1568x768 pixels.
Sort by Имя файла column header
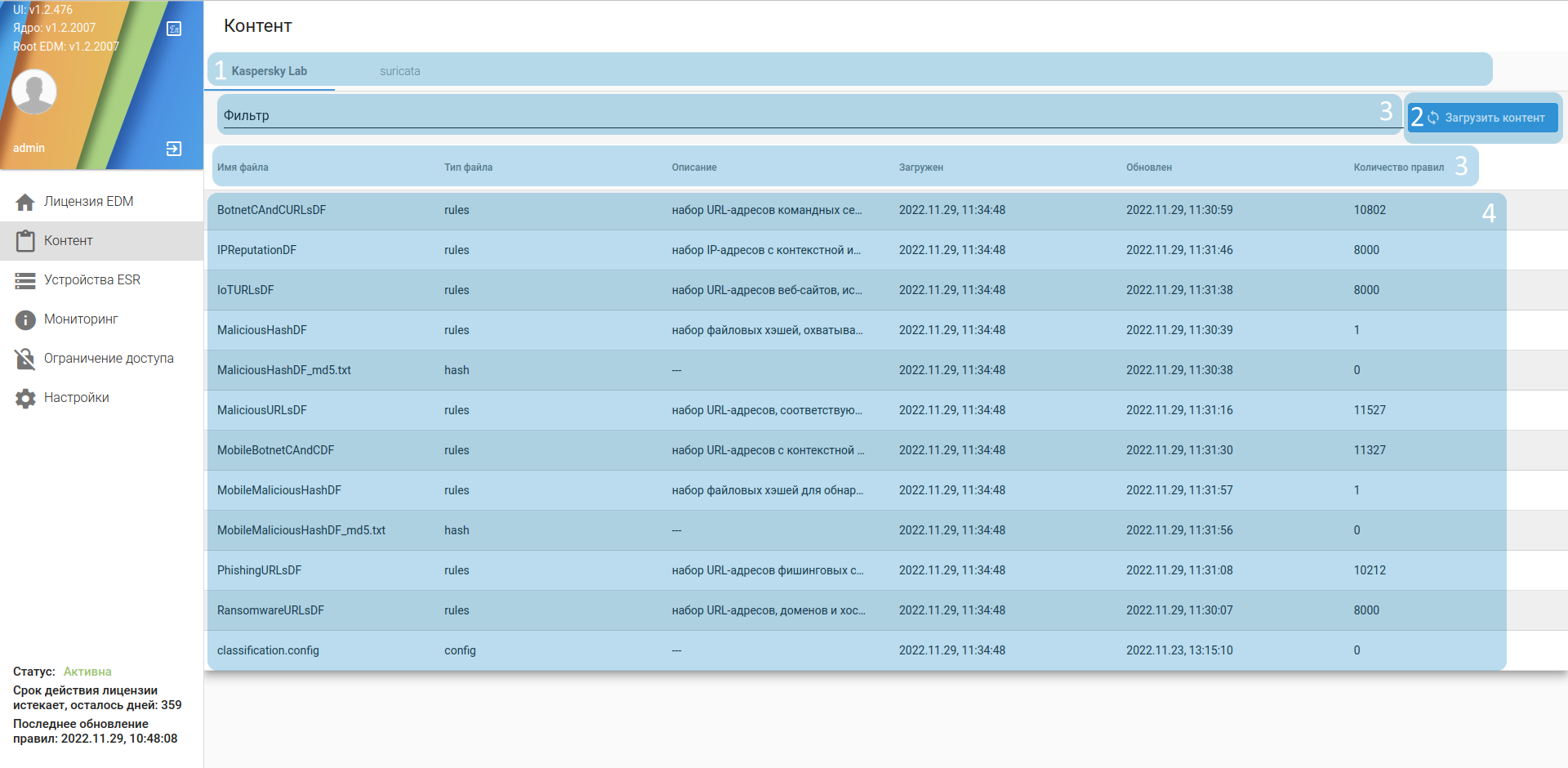pos(243,167)
